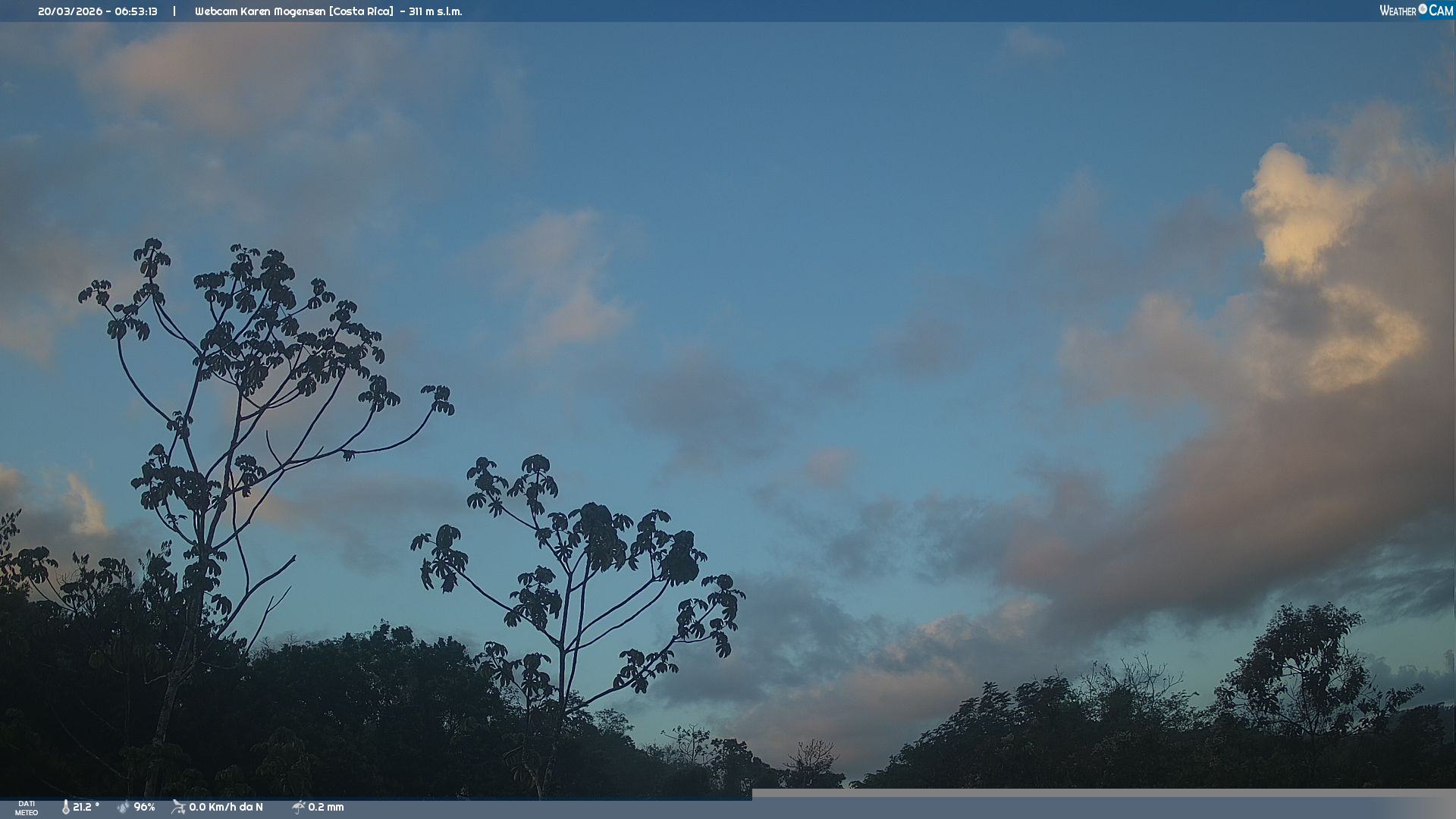Click the WeatherCam logo
The width and height of the screenshot is (1456, 819).
point(1416,11)
